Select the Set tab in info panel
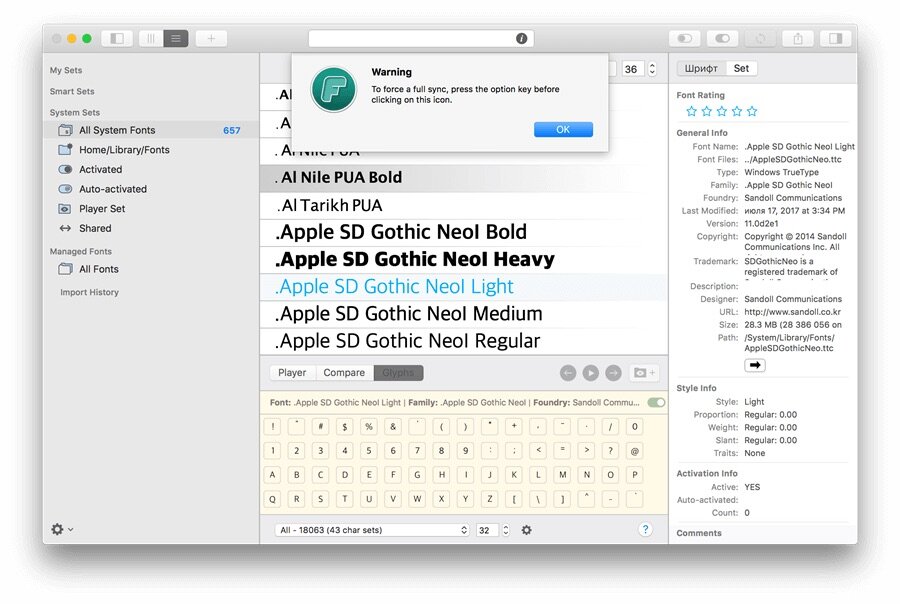 741,68
